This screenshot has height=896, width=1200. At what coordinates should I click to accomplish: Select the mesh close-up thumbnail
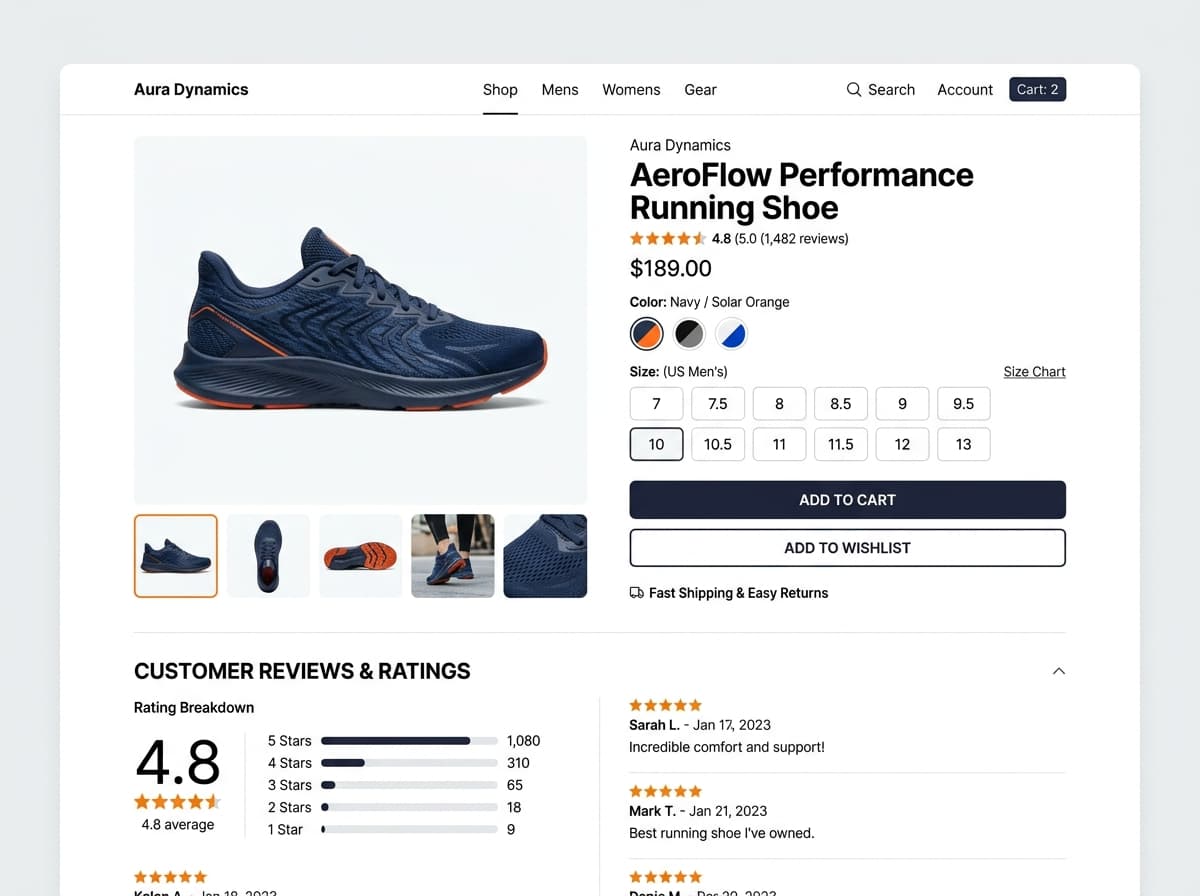tap(545, 556)
